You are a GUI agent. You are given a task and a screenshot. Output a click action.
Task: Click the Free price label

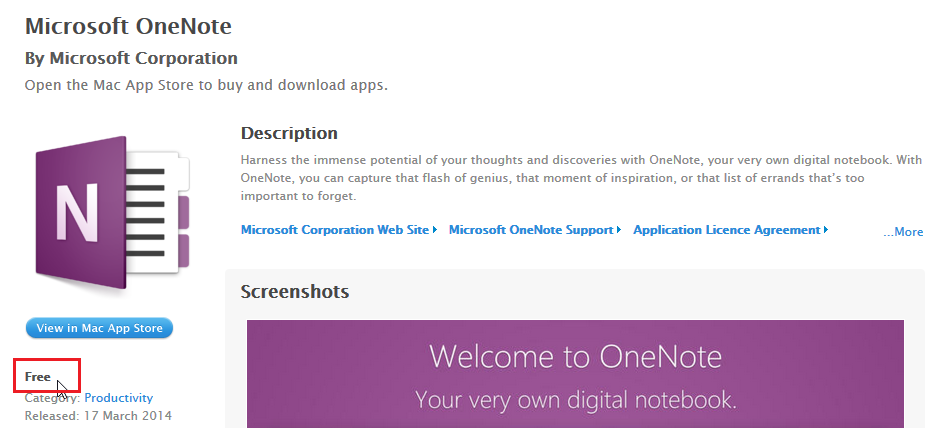(37, 377)
